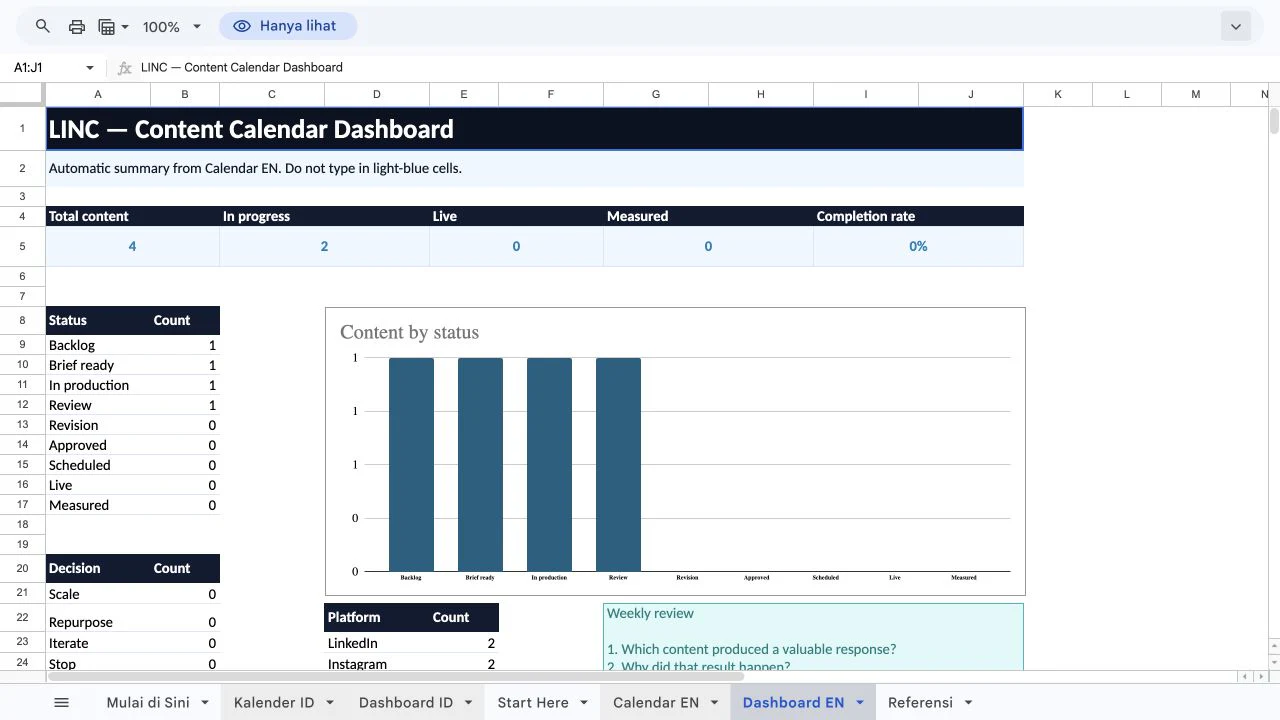The image size is (1280, 720).
Task: Open Dashboard EN tab dropdown arrow
Action: pyautogui.click(x=859, y=703)
